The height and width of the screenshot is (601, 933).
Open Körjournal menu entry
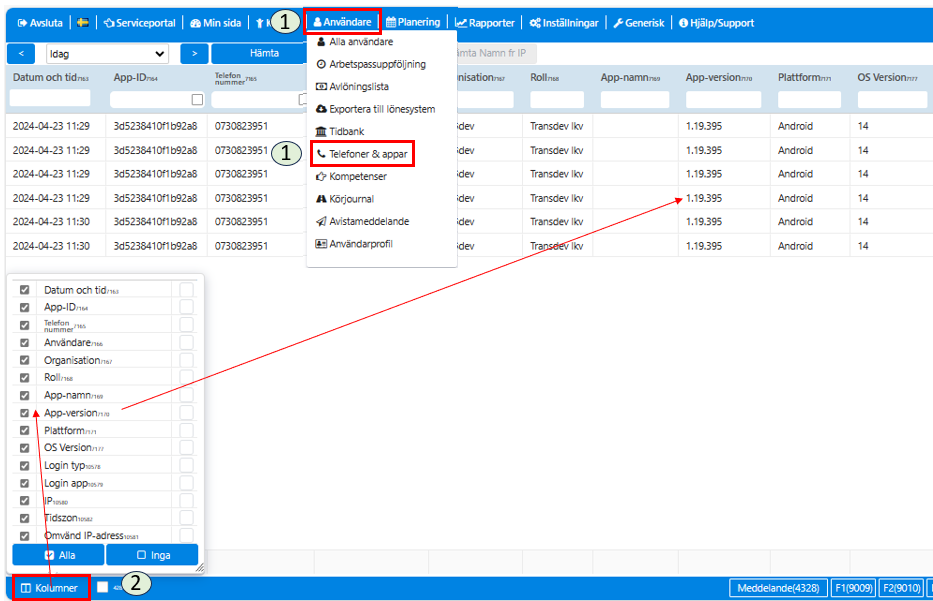tap(345, 199)
